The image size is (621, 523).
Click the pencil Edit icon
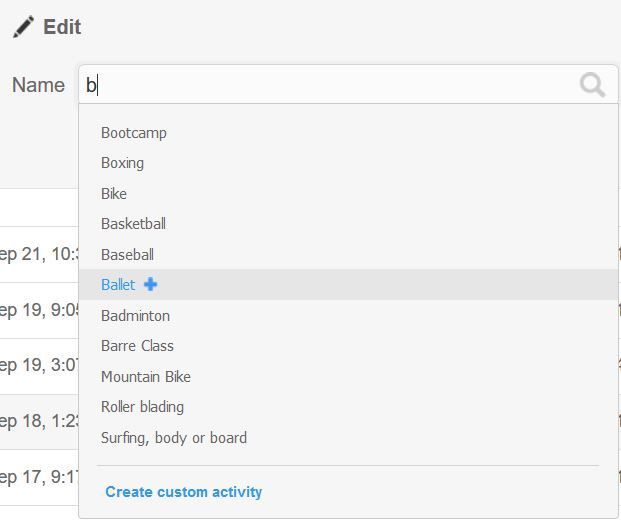(x=23, y=27)
